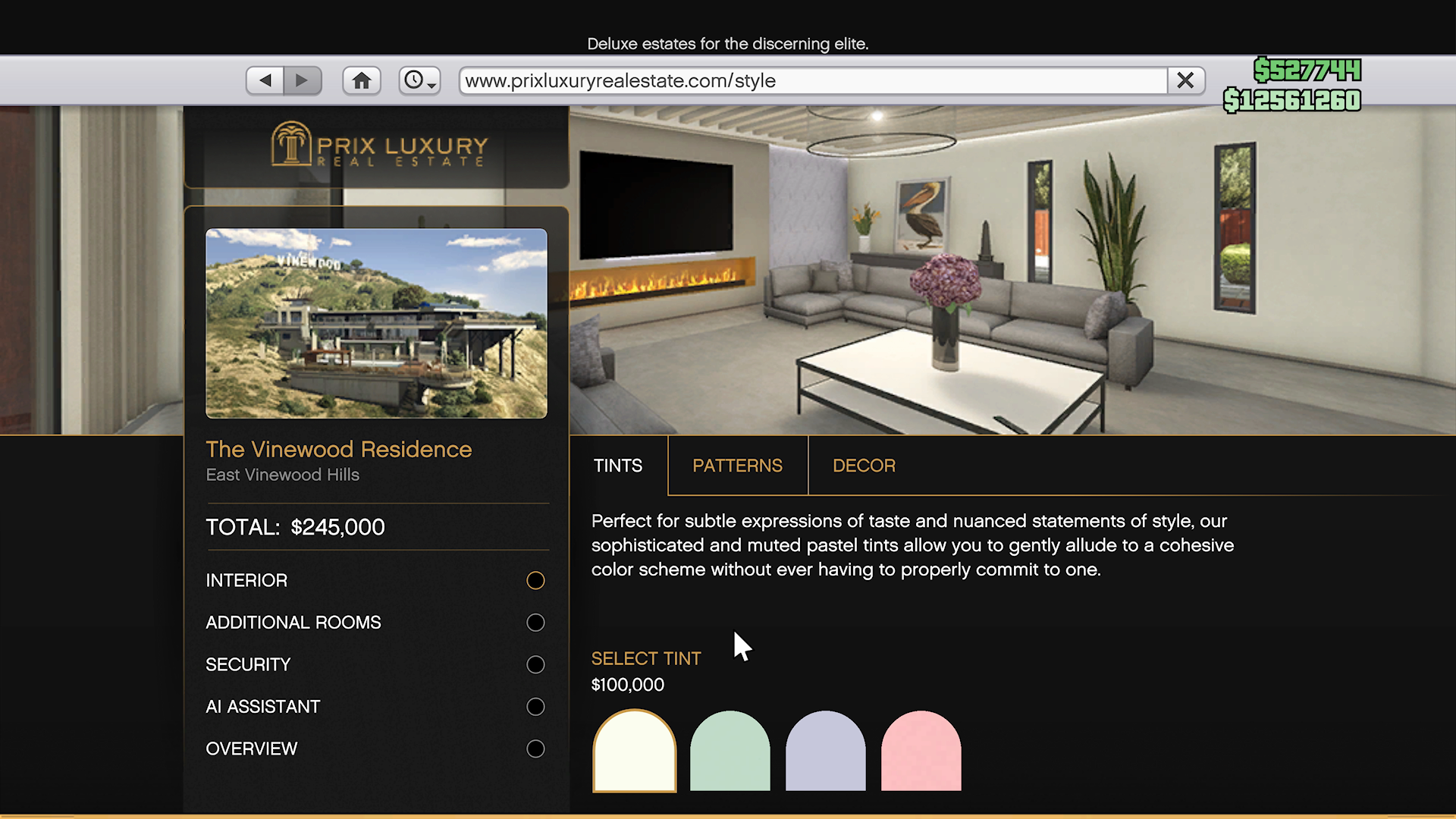Open the browser history clock dropdown
The image size is (1456, 819).
[x=419, y=80]
